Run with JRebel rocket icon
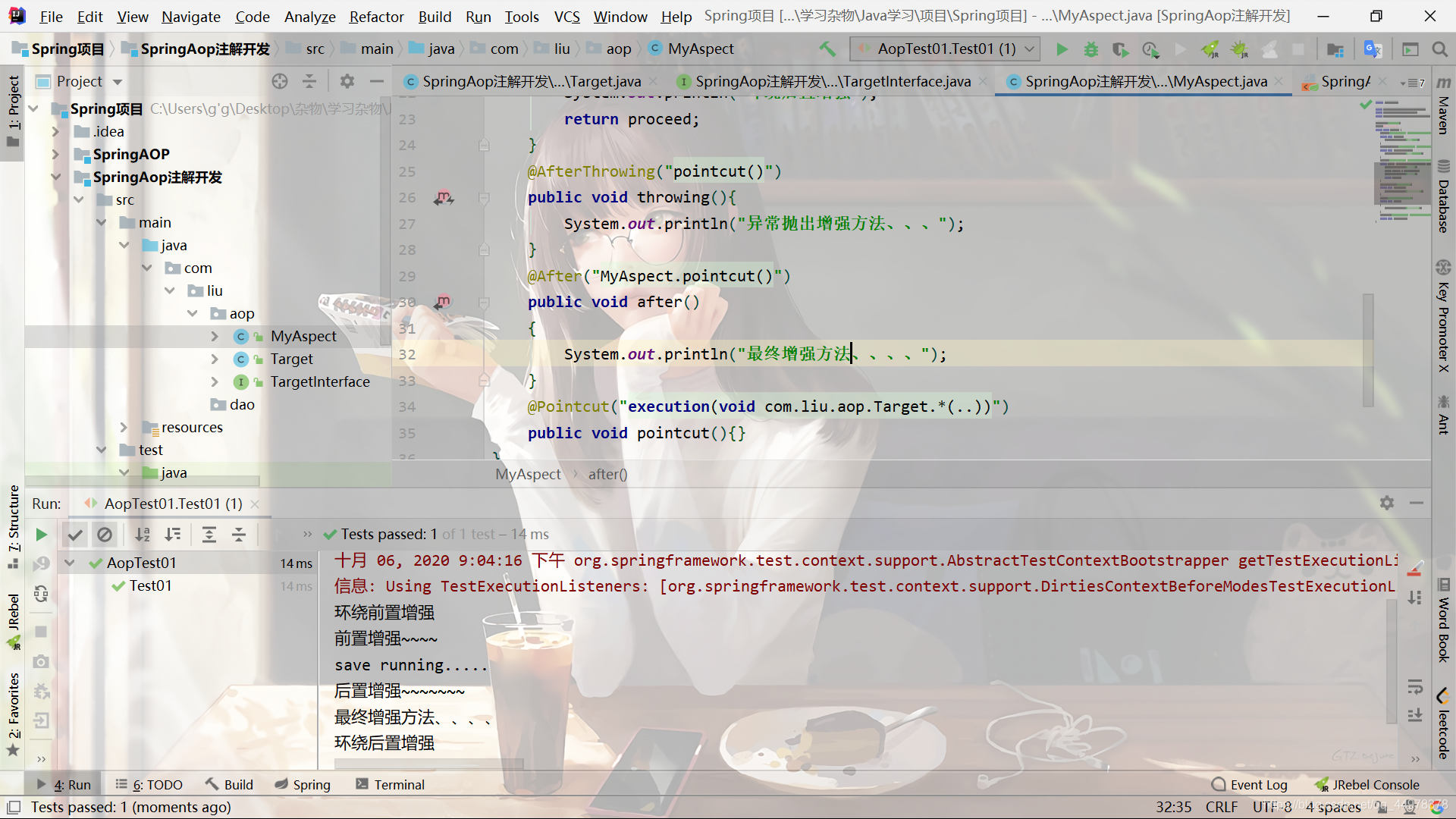This screenshot has width=1456, height=819. pyautogui.click(x=1210, y=49)
